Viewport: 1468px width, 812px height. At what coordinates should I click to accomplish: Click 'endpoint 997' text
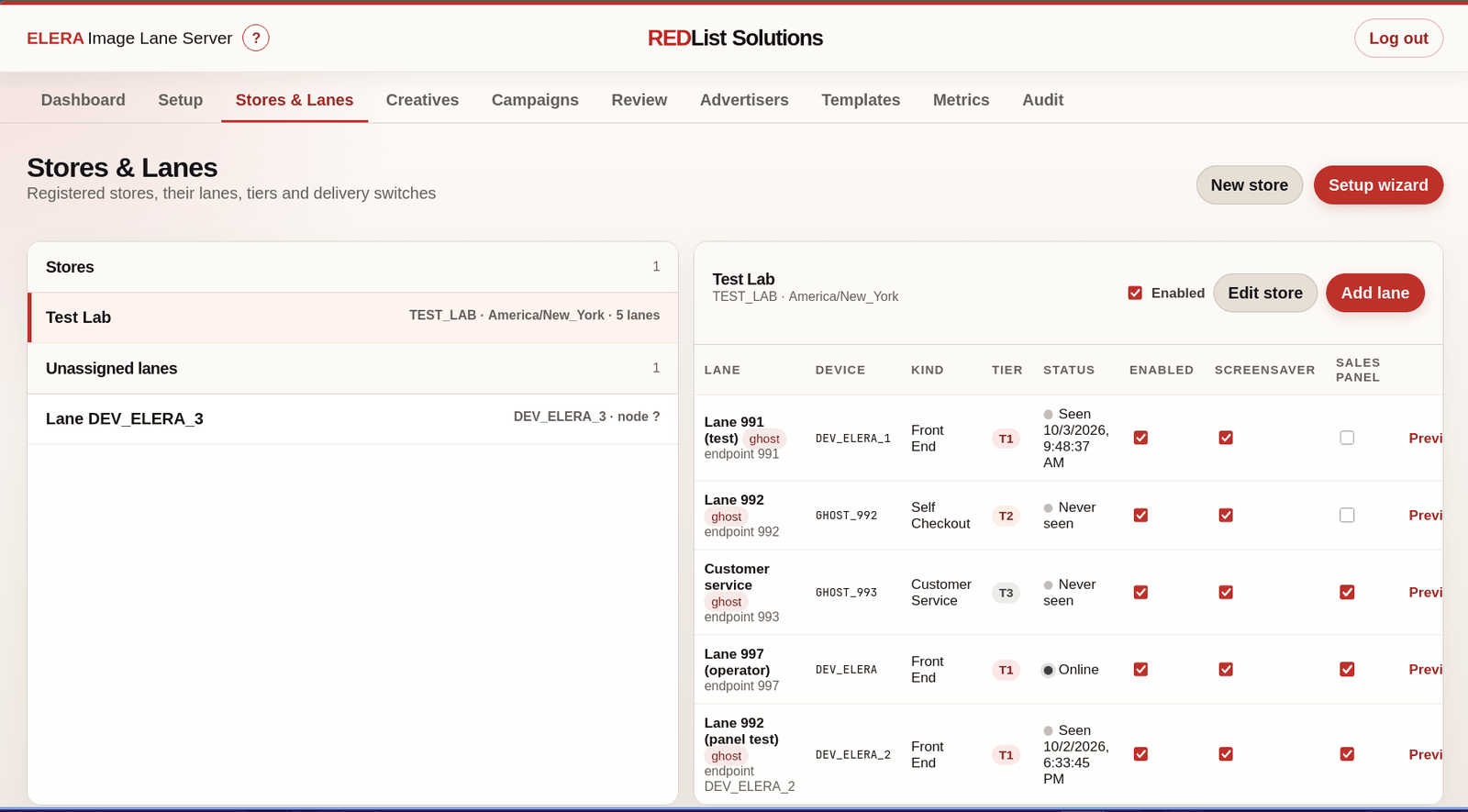pos(741,685)
